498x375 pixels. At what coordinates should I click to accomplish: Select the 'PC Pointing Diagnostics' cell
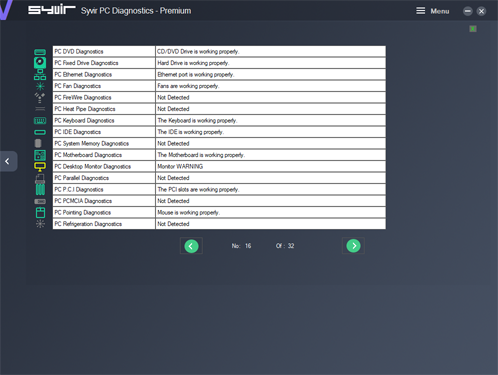[x=104, y=213]
